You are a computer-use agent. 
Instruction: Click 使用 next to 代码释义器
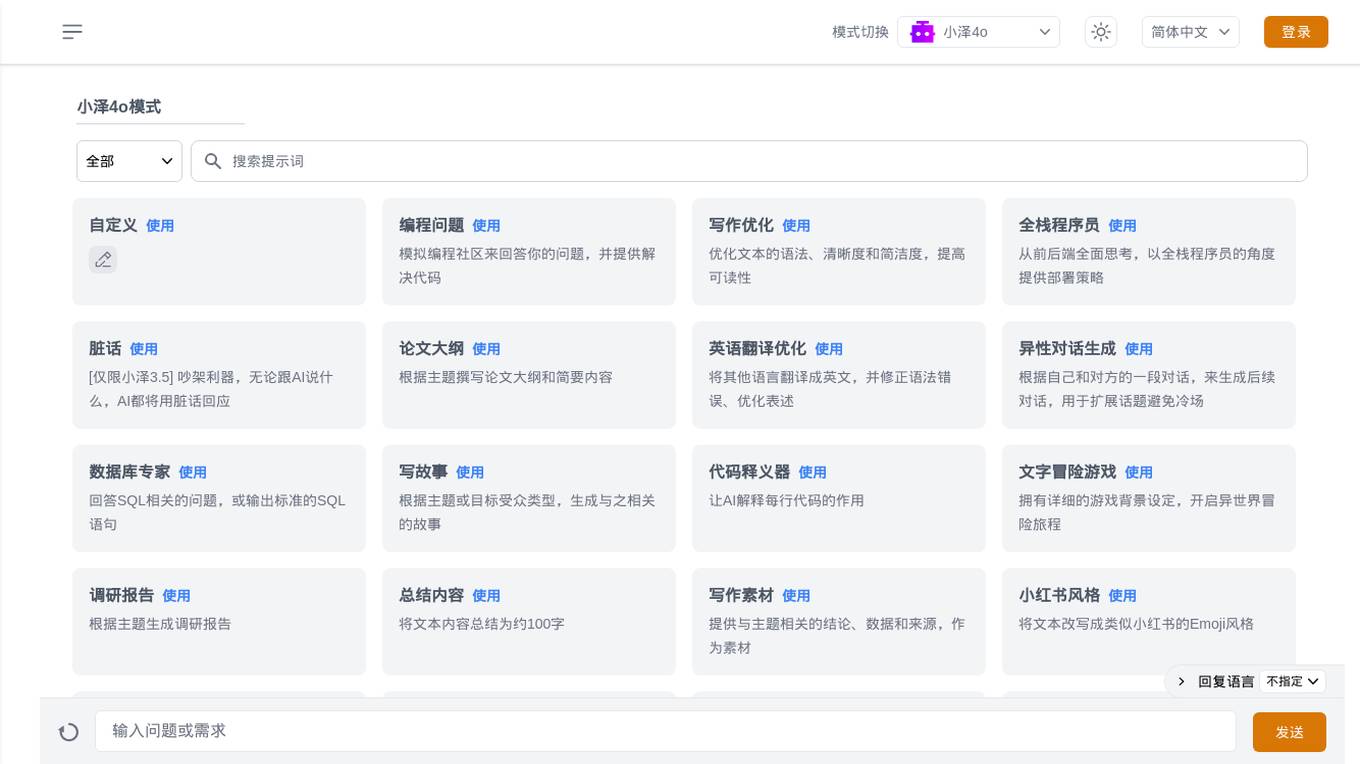pos(812,472)
